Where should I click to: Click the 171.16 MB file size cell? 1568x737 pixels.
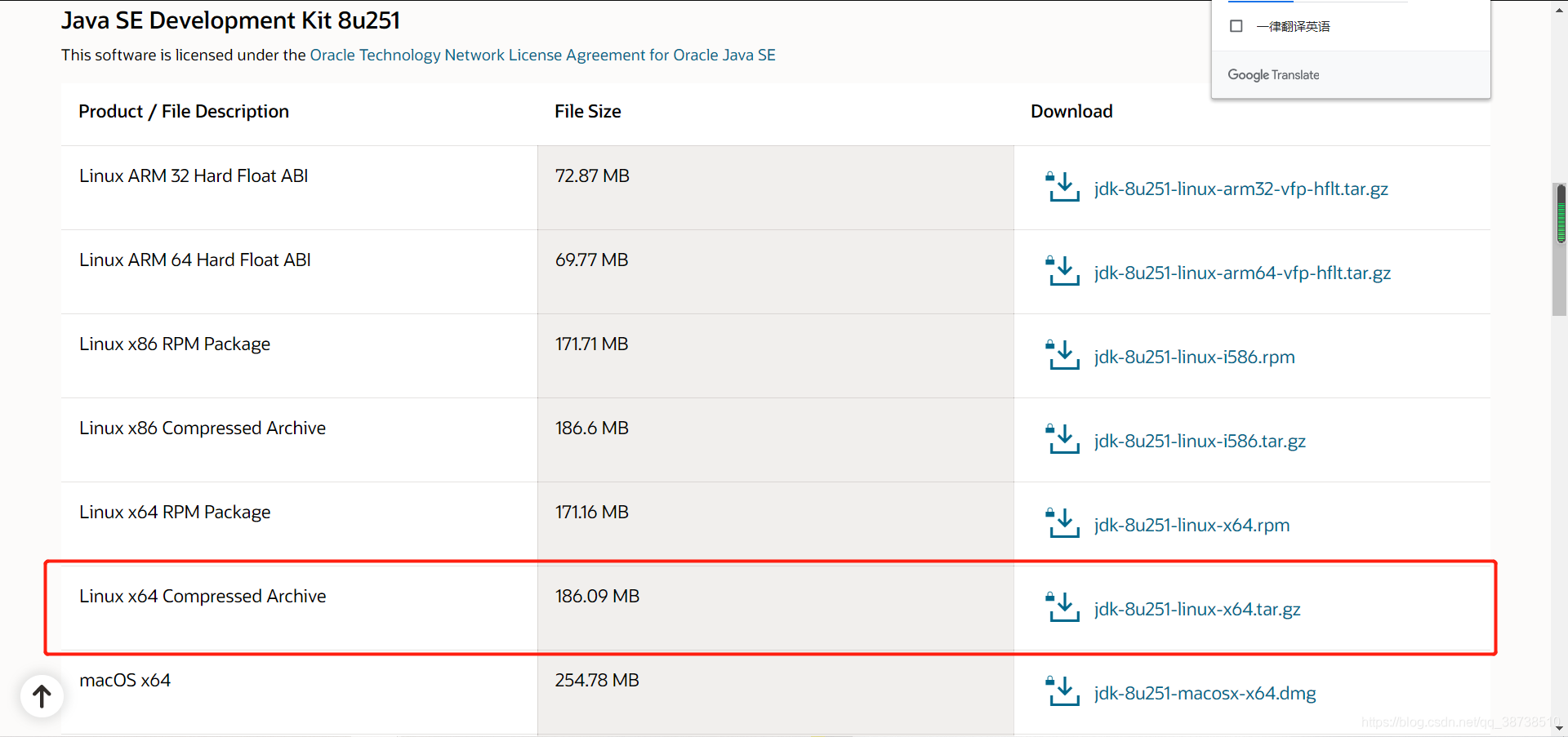[776, 524]
